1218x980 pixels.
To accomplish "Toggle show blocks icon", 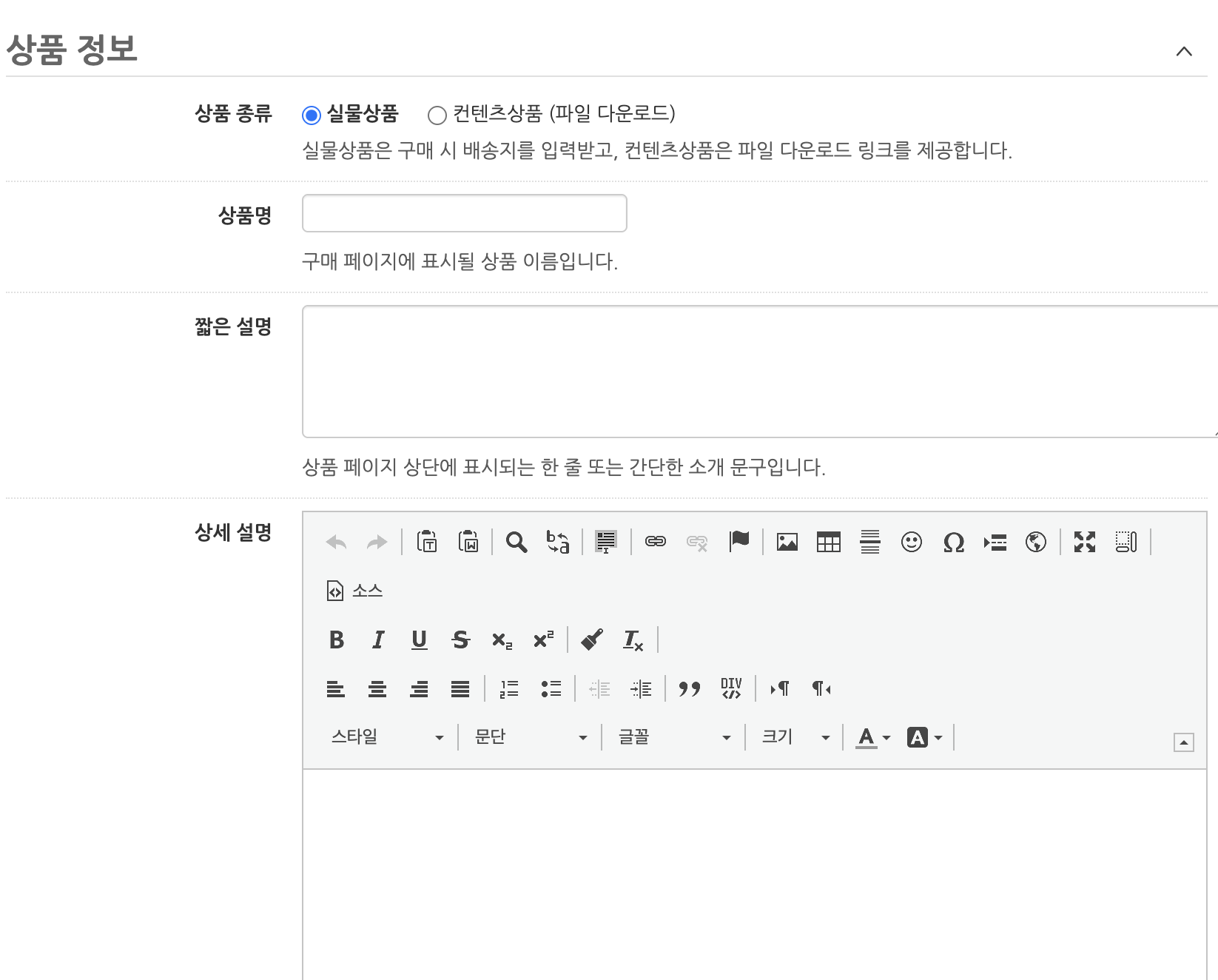I will [1126, 542].
